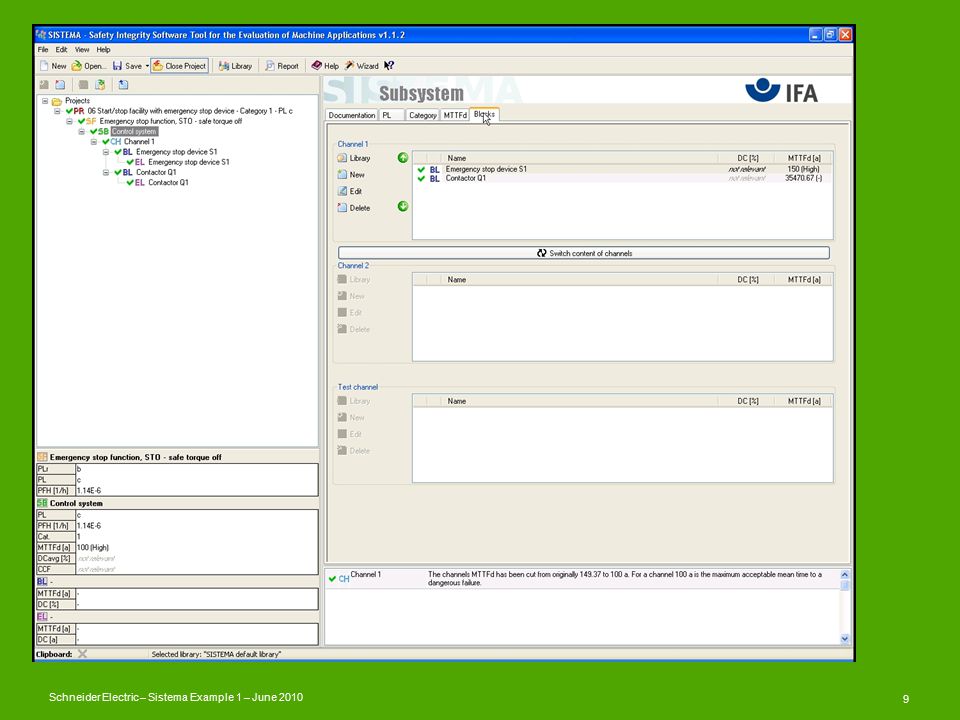Select EL Contactor Q1 tree item
This screenshot has height=720, width=960.
click(x=157, y=182)
